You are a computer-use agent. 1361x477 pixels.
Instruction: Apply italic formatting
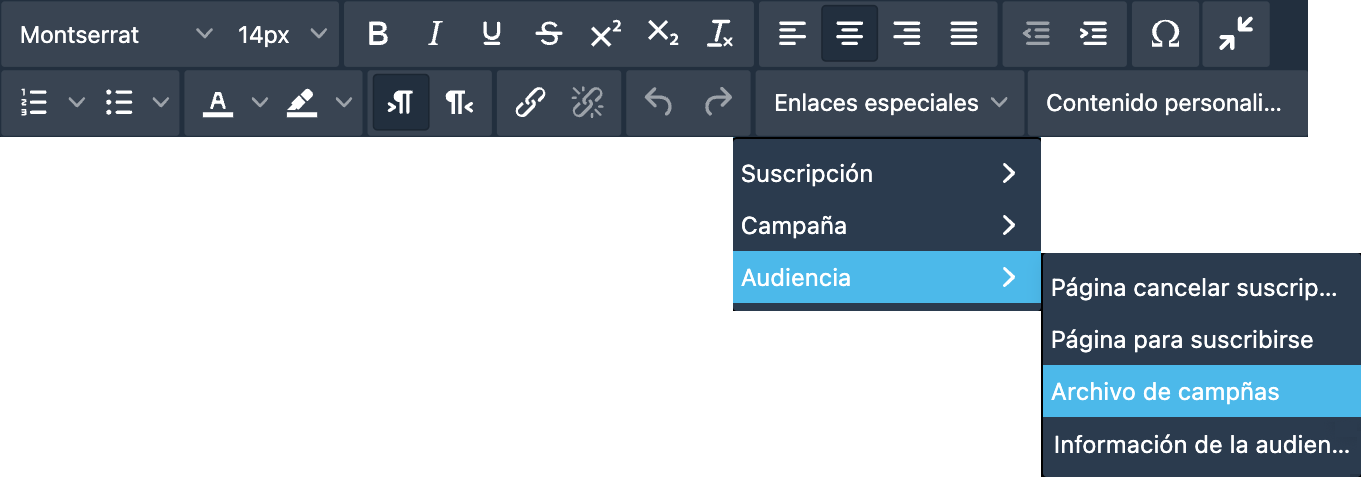[434, 34]
